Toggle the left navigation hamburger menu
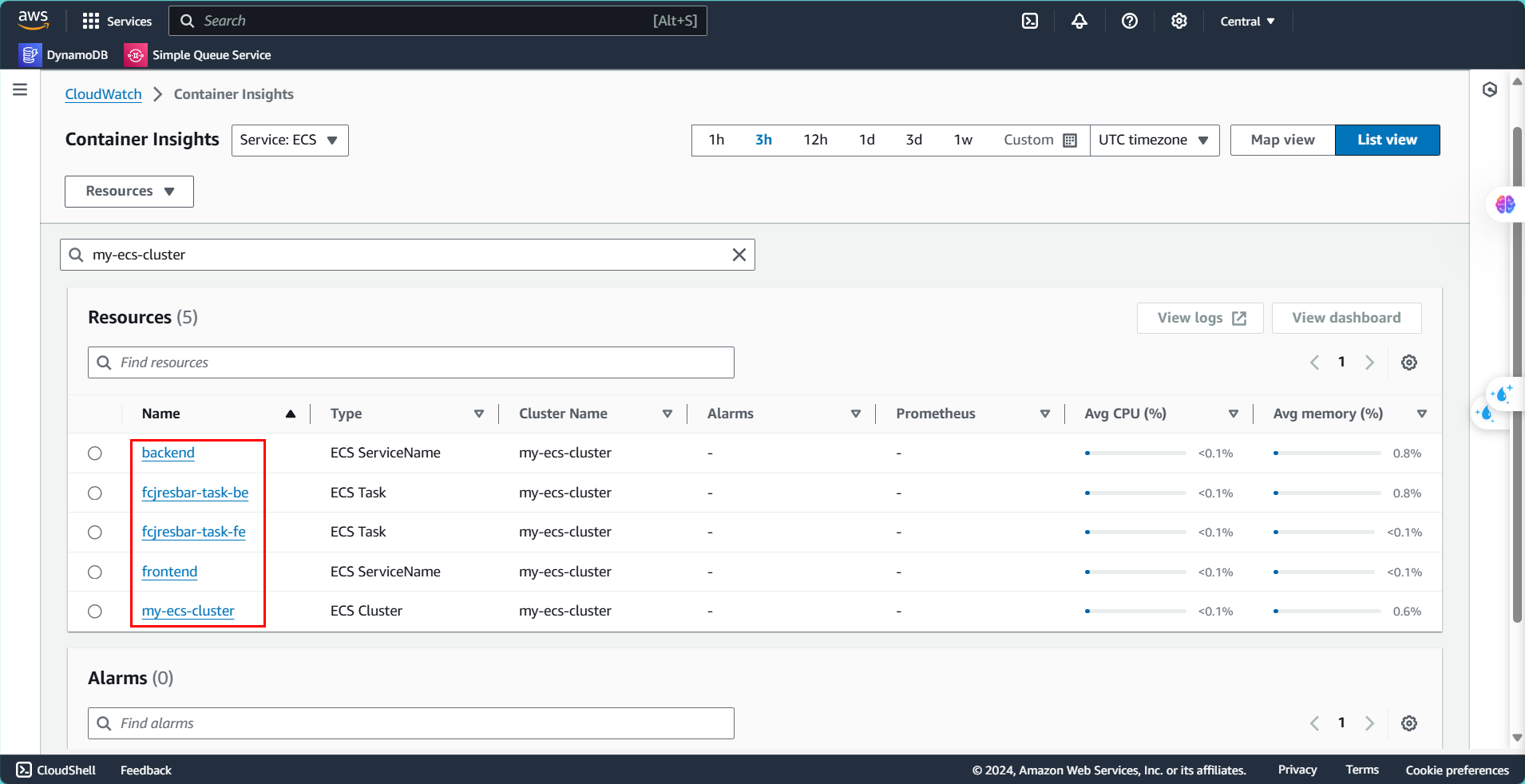 click(x=20, y=89)
